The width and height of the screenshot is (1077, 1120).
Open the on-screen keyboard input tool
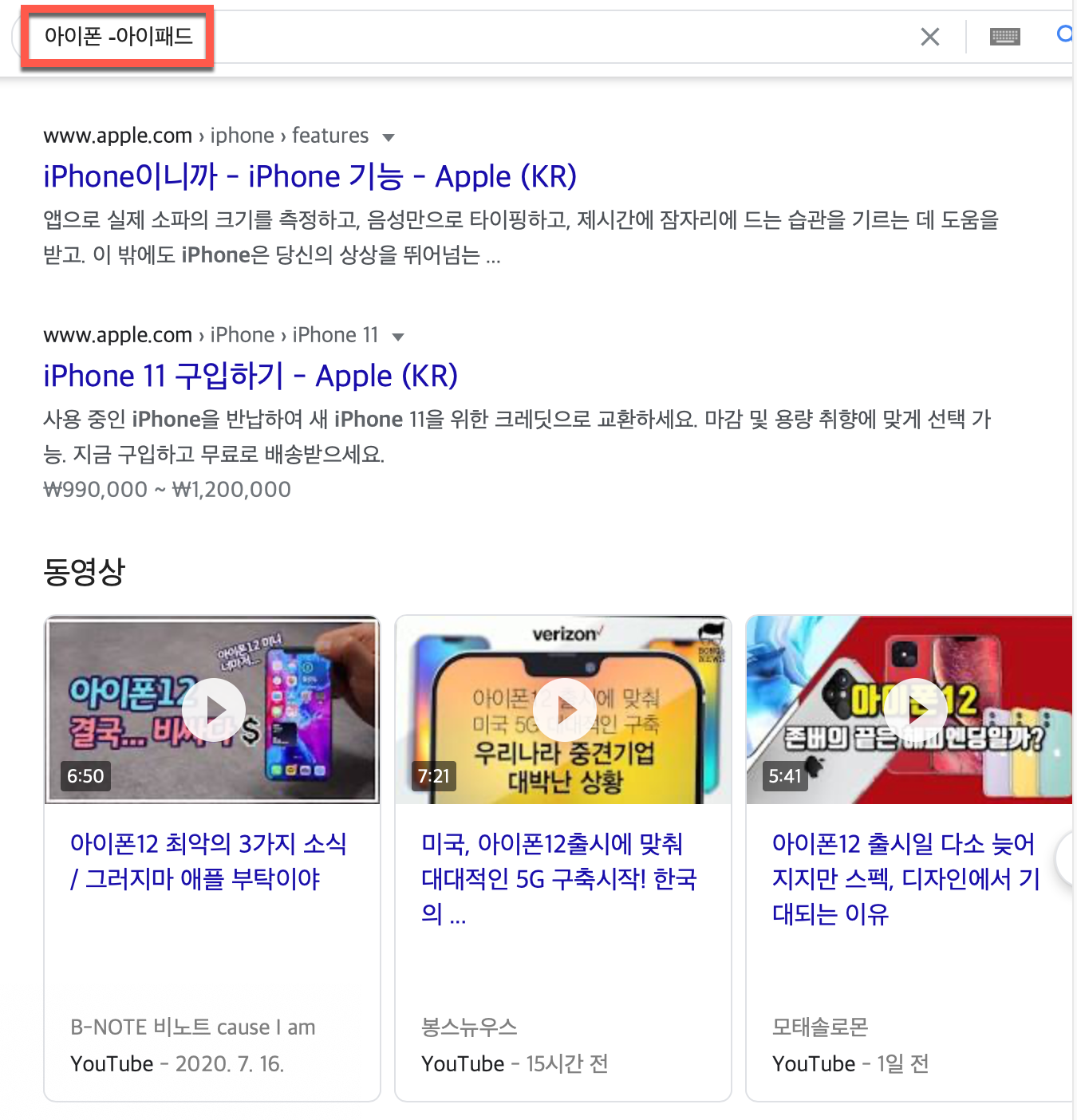[1005, 37]
